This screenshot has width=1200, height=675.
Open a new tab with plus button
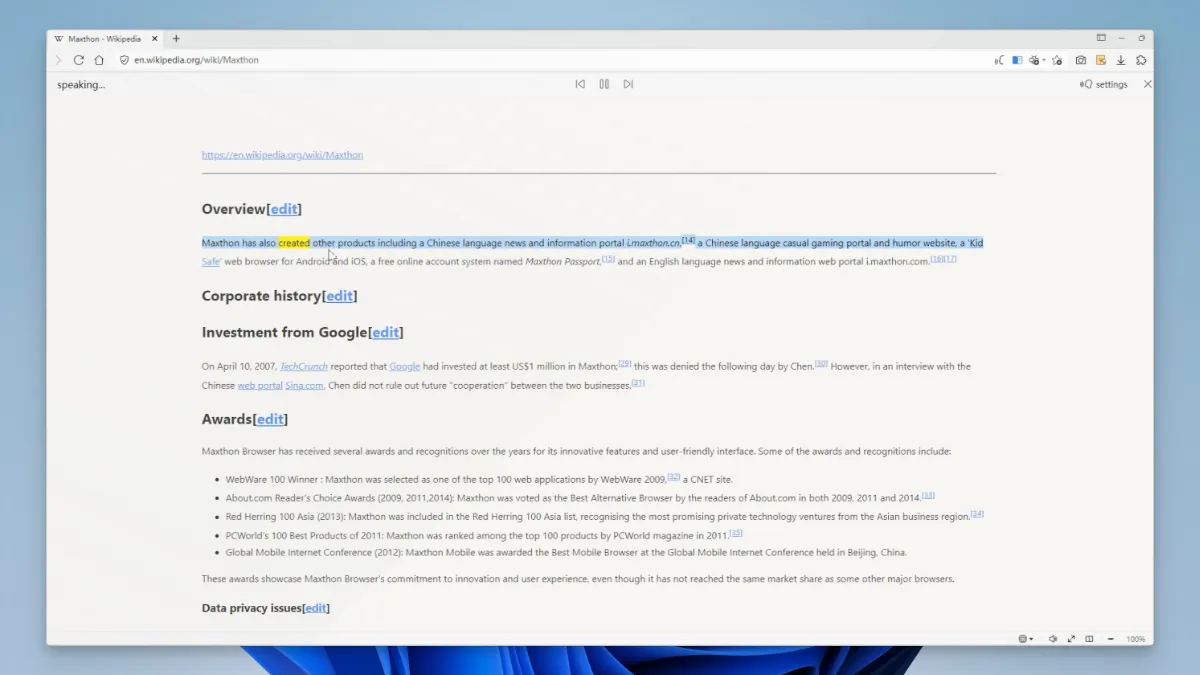[176, 39]
